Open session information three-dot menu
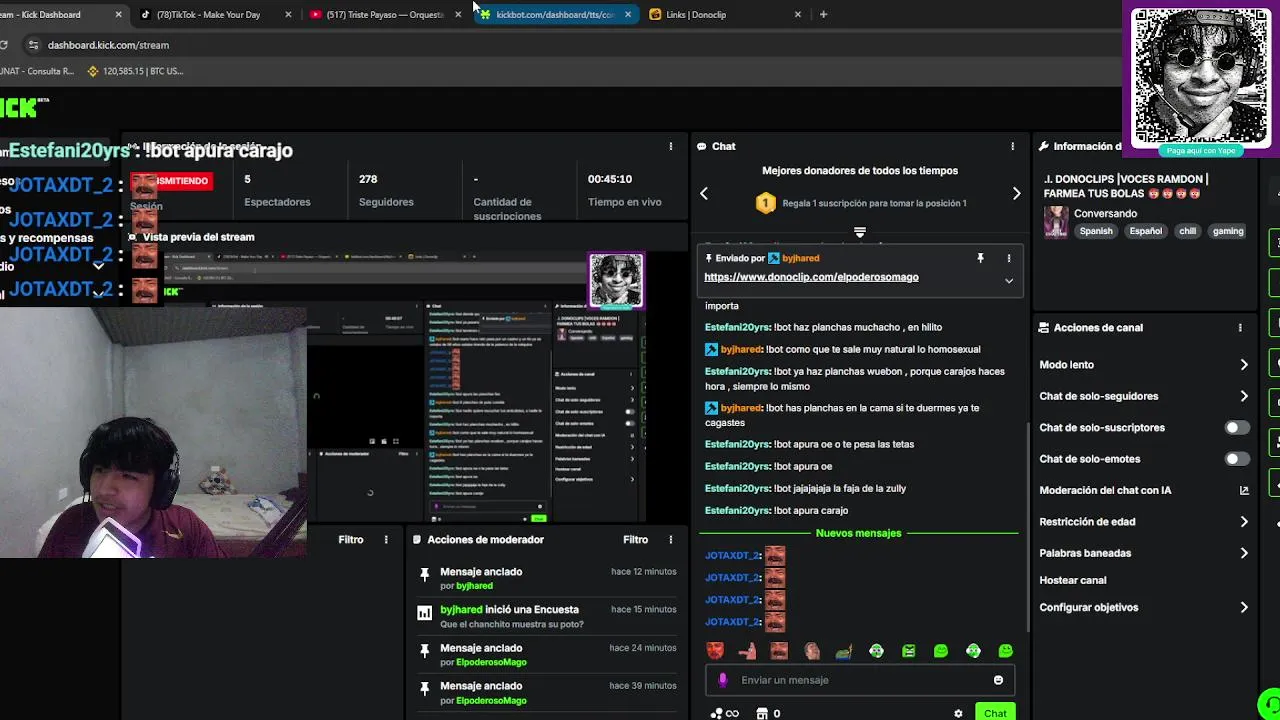The image size is (1280, 720). click(671, 146)
